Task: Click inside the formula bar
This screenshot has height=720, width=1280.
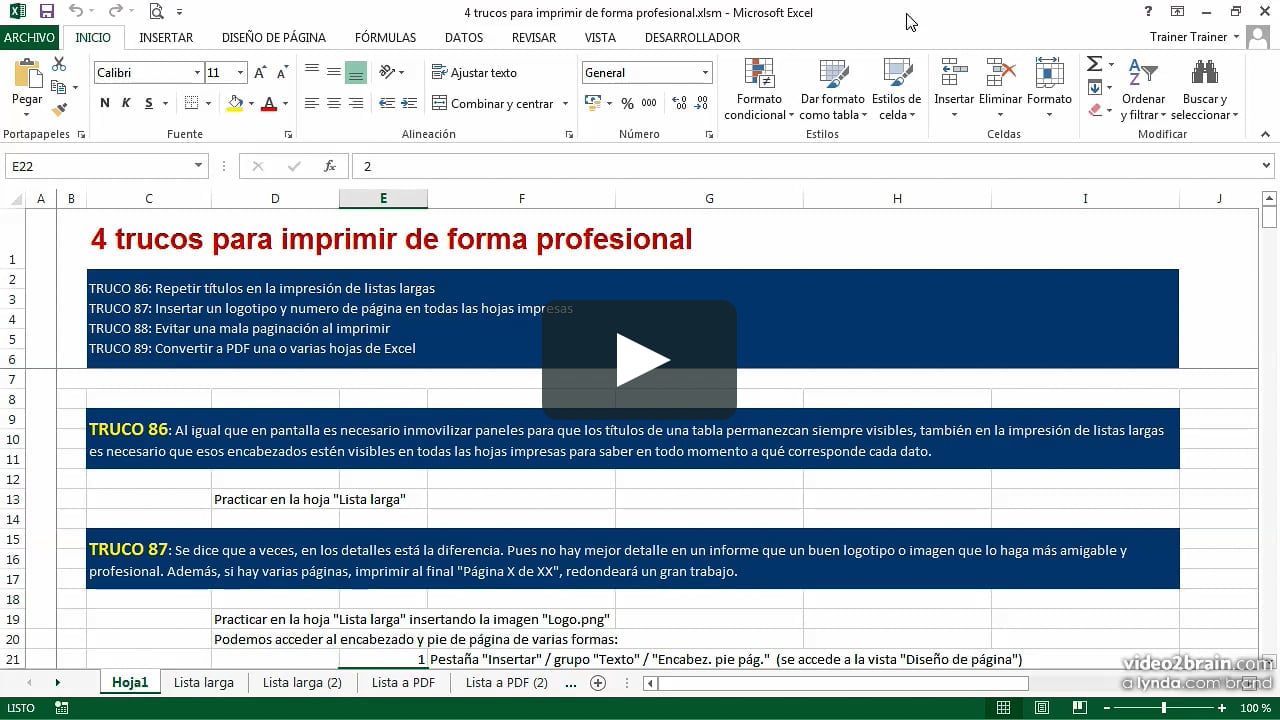Action: tap(806, 166)
